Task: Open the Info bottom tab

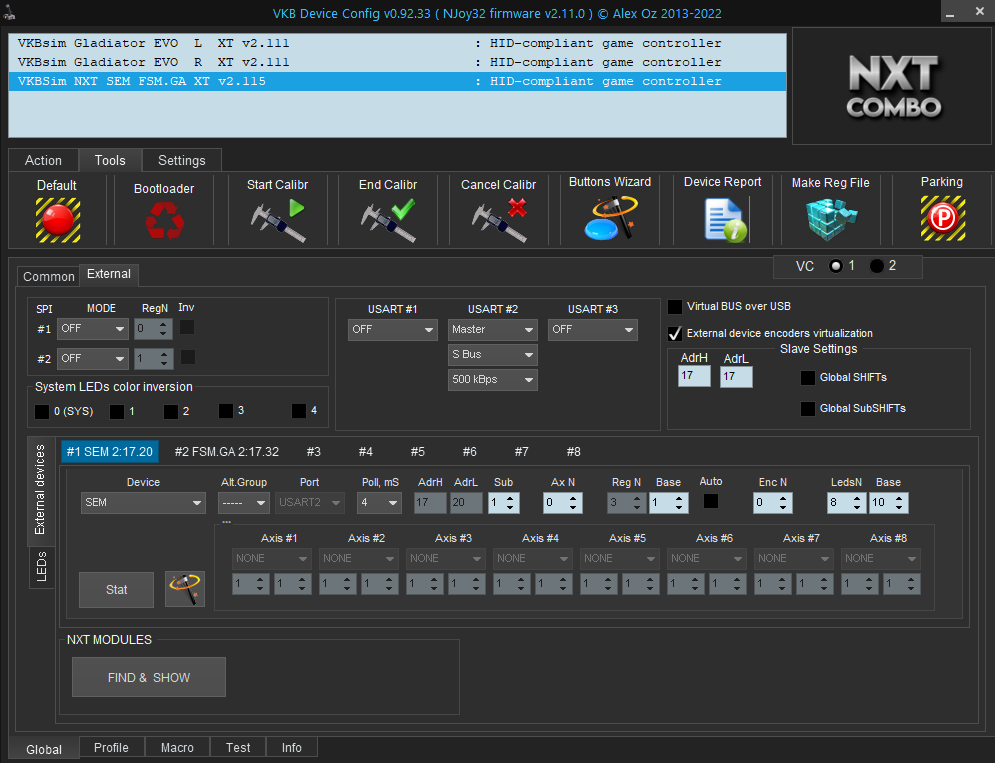Action: coord(291,748)
